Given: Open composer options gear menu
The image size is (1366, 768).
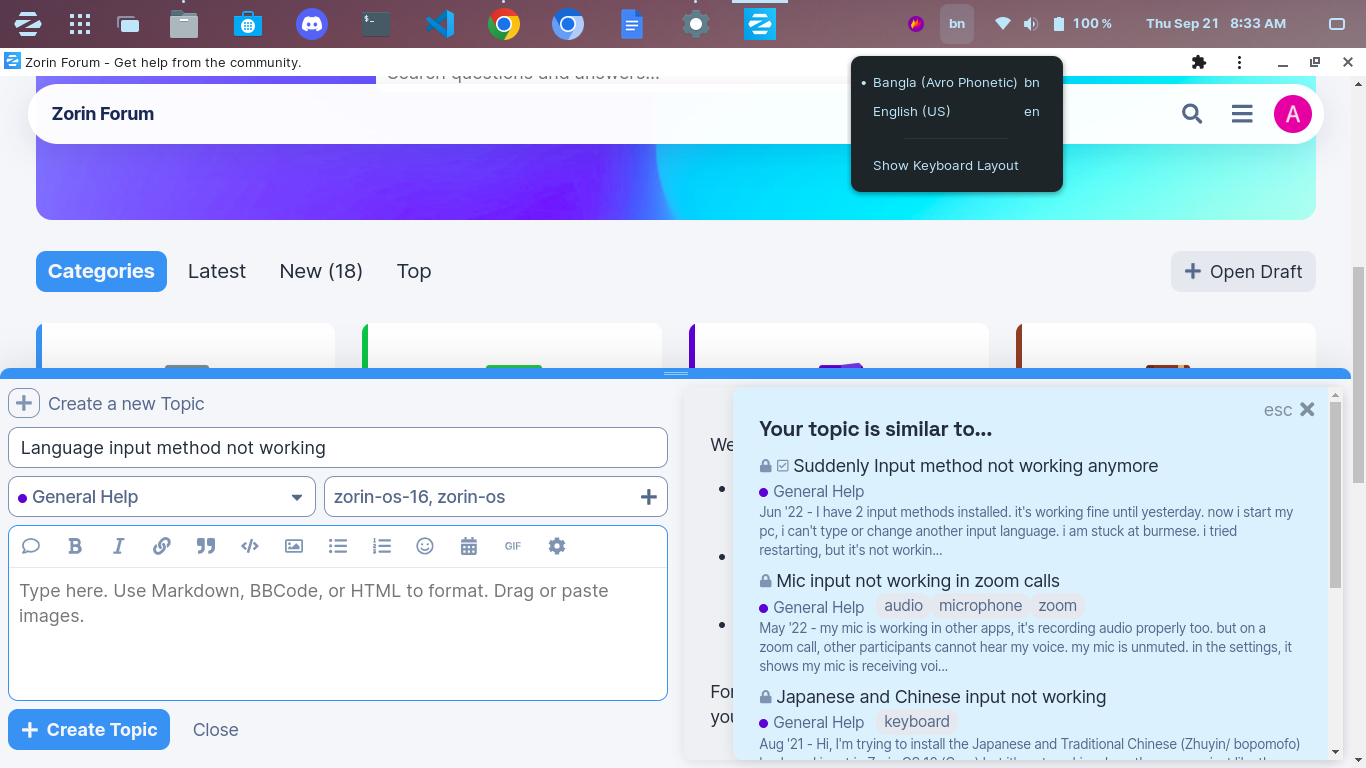Looking at the screenshot, I should coord(557,546).
